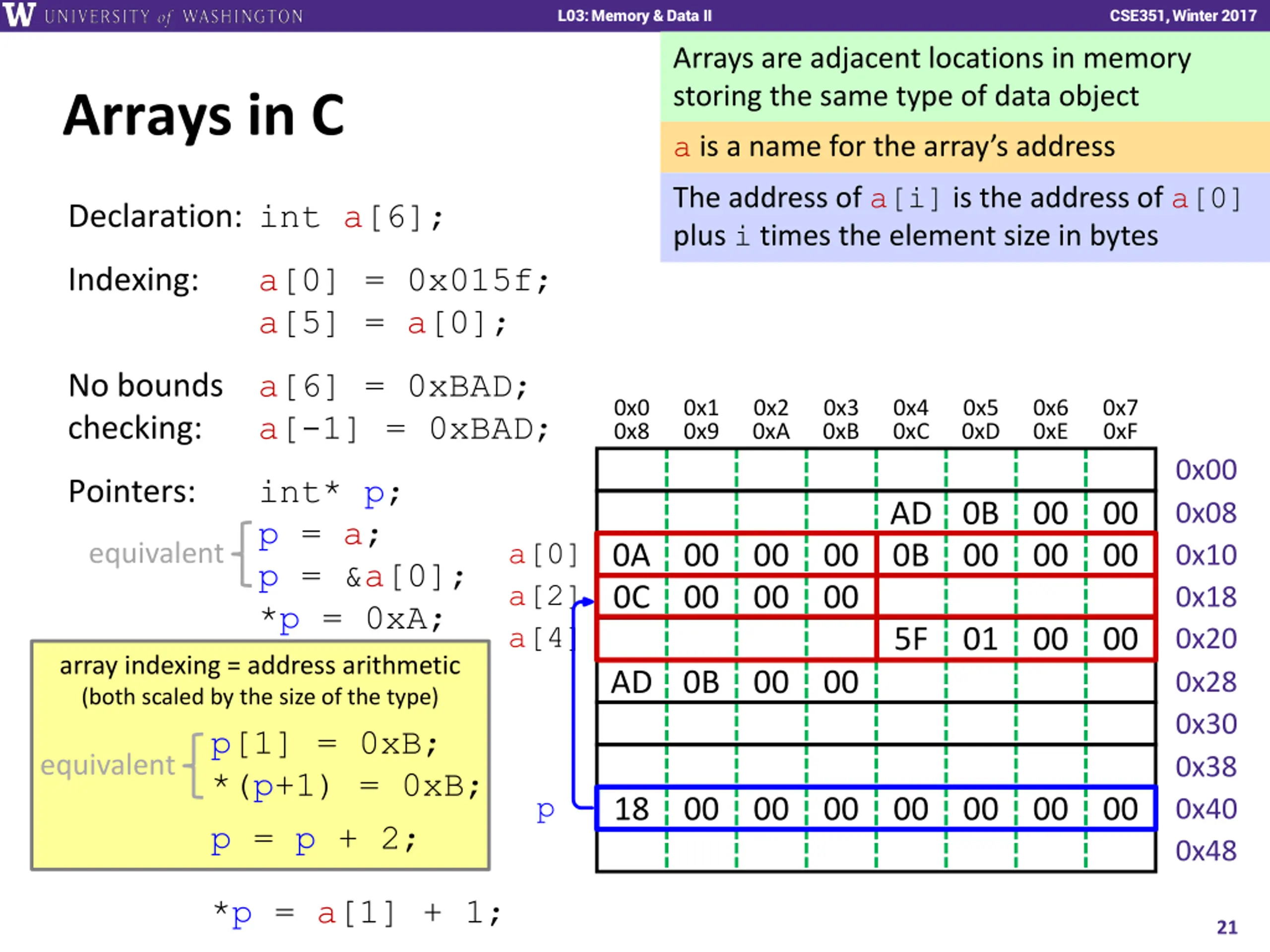Click the 'array indexing = address arithmetic' heading
This screenshot has width=1270, height=952.
(x=260, y=665)
